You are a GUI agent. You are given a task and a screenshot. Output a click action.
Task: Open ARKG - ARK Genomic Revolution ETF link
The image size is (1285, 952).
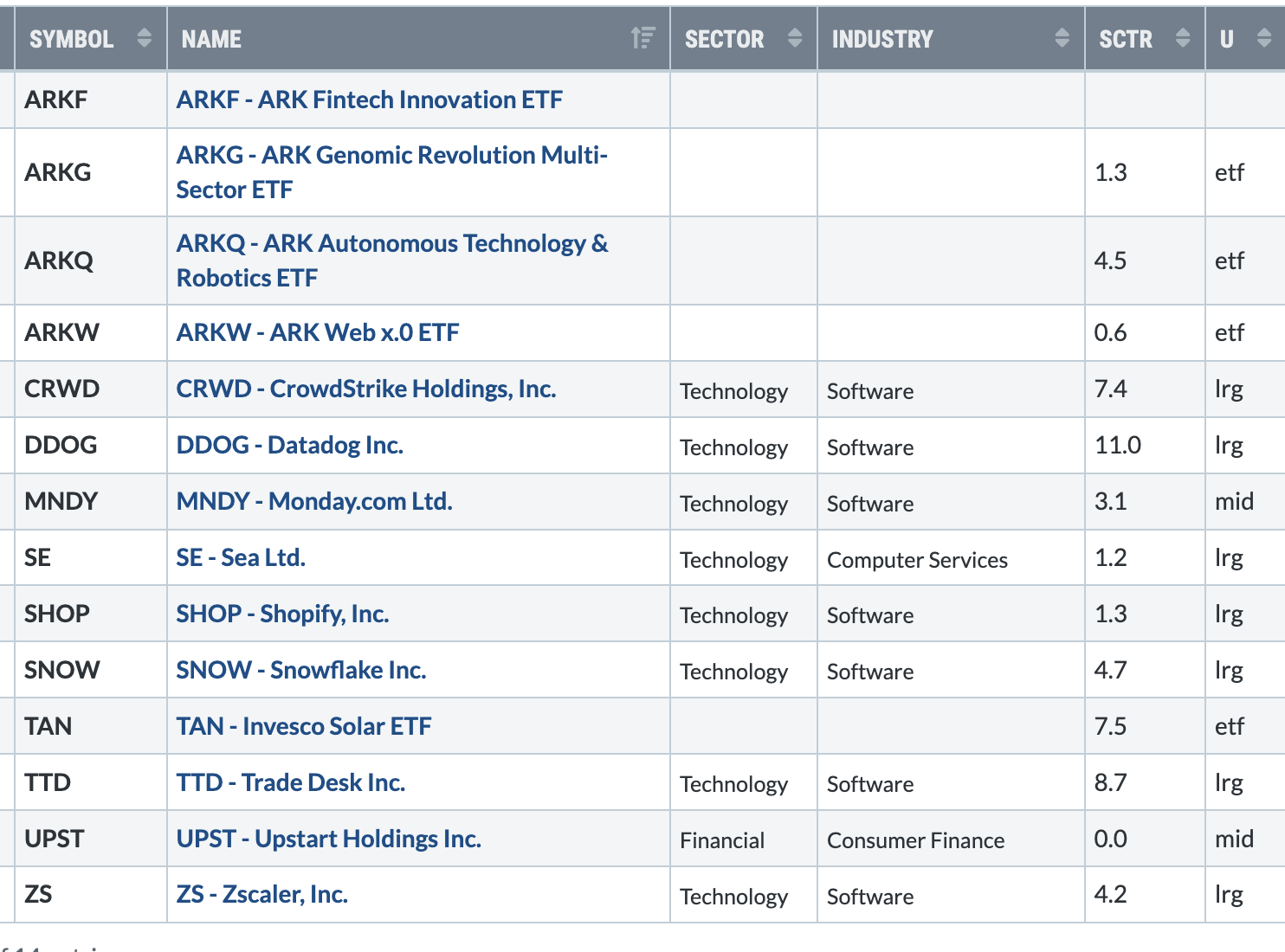click(392, 172)
